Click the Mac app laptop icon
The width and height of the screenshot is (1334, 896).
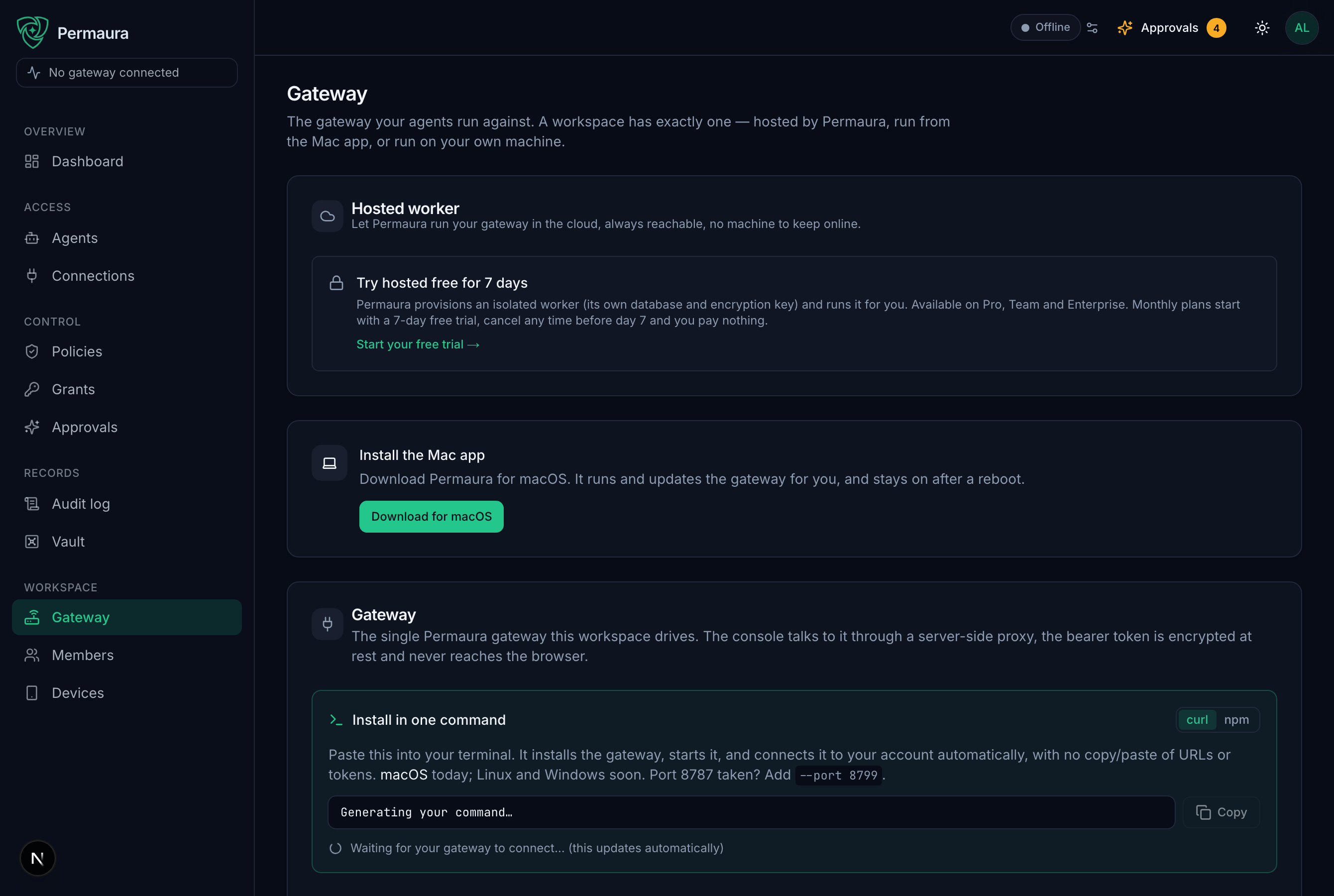330,463
